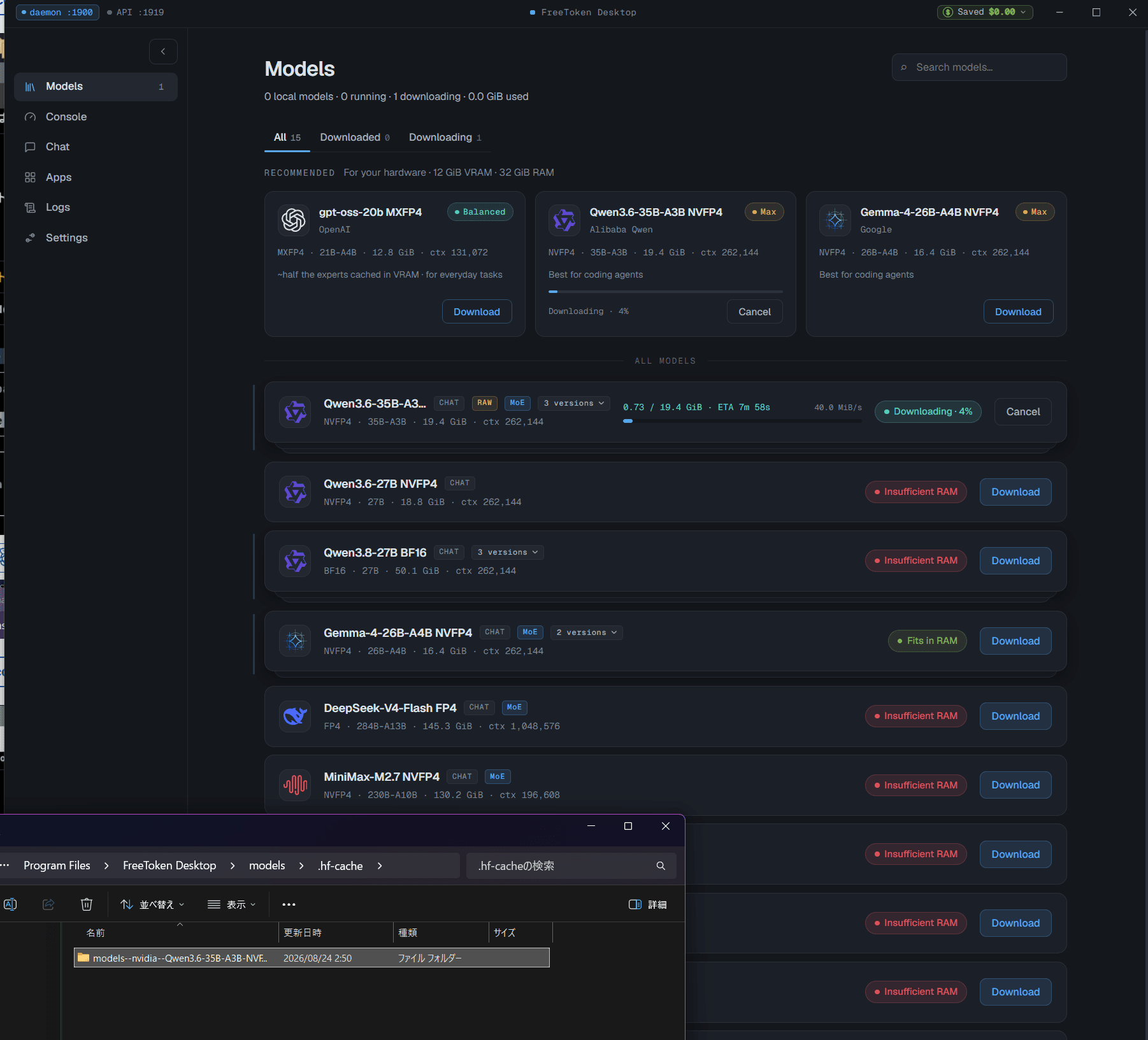The height and width of the screenshot is (1040, 1148).
Task: Click the progress bar on recommended Qwen card
Action: click(x=665, y=292)
